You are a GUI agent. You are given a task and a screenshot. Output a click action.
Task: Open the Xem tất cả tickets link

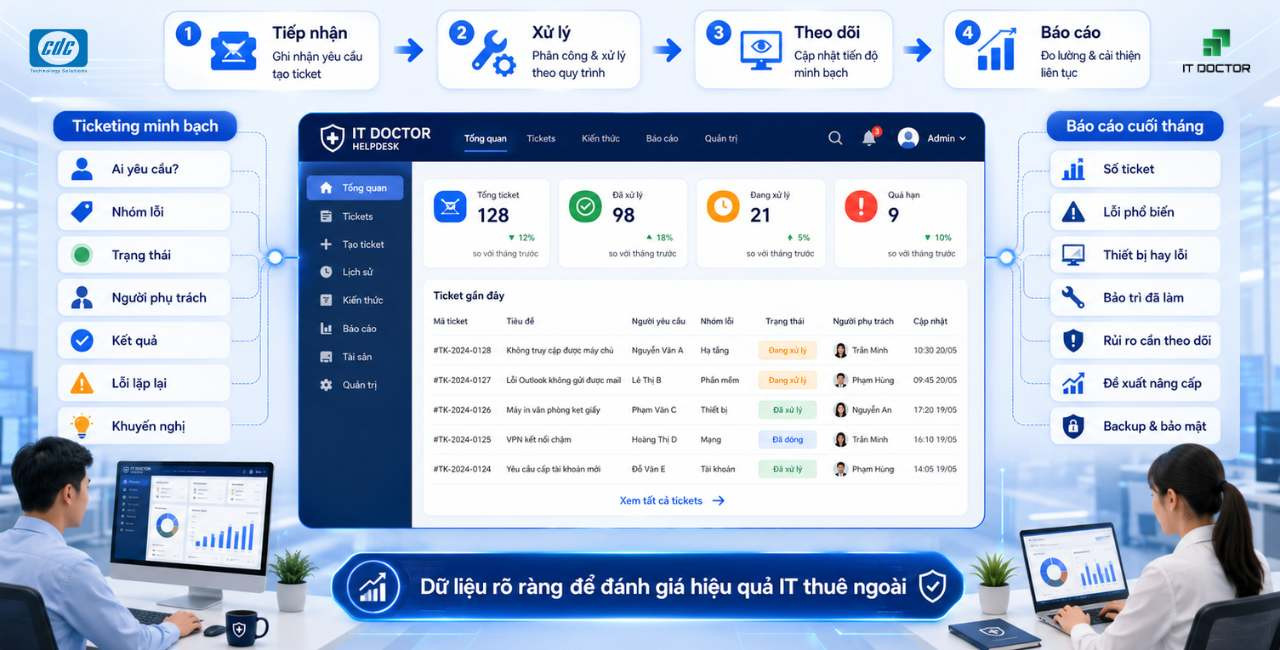click(672, 500)
